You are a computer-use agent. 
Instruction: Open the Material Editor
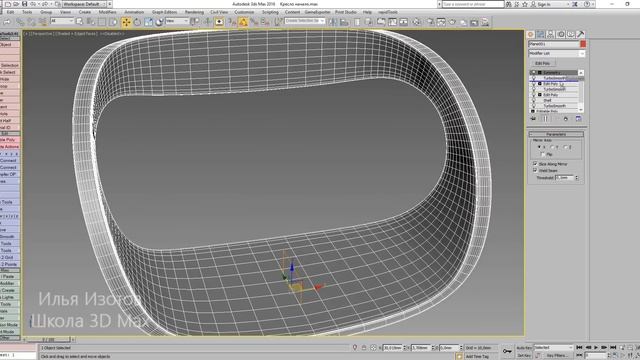pos(416,22)
